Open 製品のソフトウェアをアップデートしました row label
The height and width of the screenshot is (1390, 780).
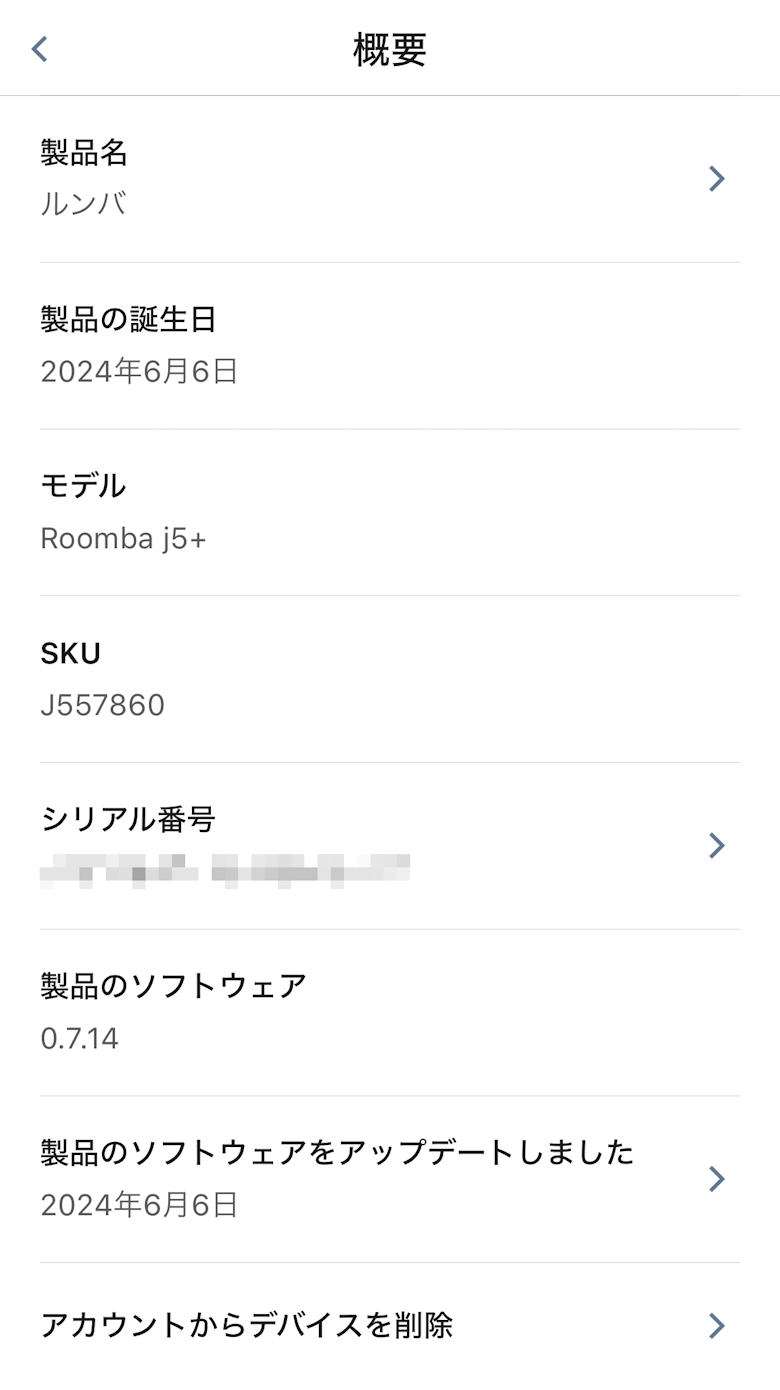337,1153
